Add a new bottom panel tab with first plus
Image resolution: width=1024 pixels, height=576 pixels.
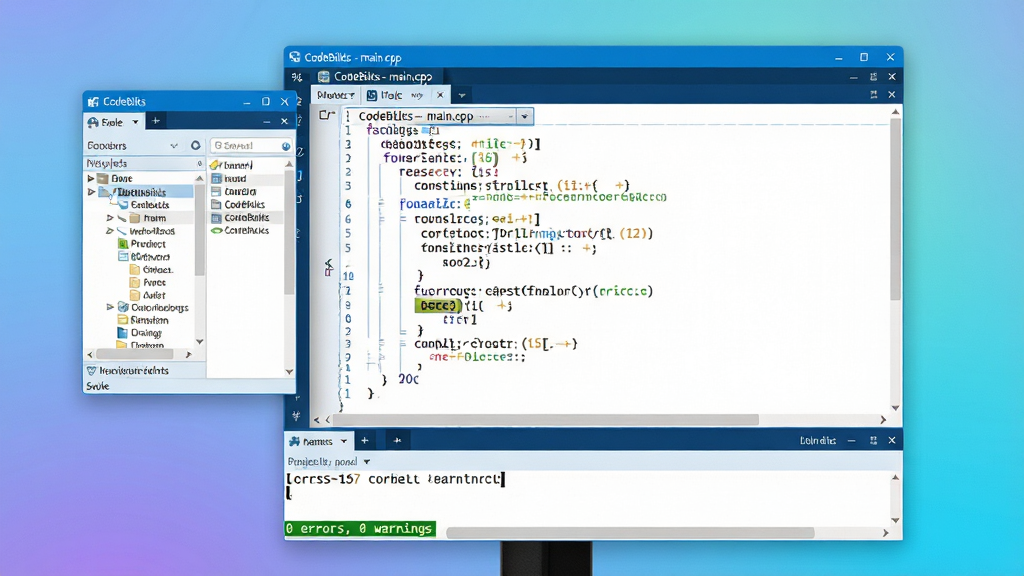coord(364,441)
